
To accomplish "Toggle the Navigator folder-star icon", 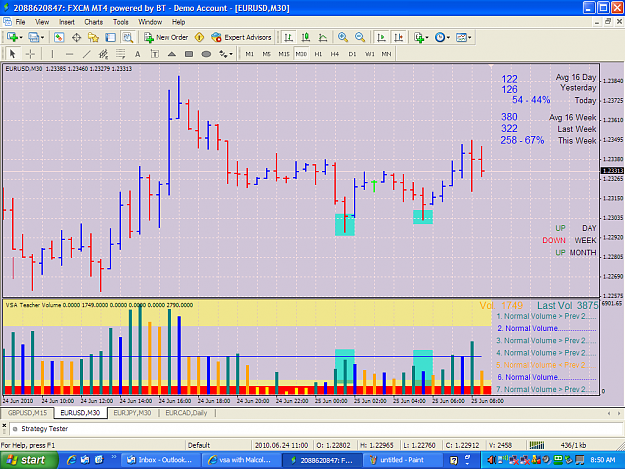I will (93, 37).
